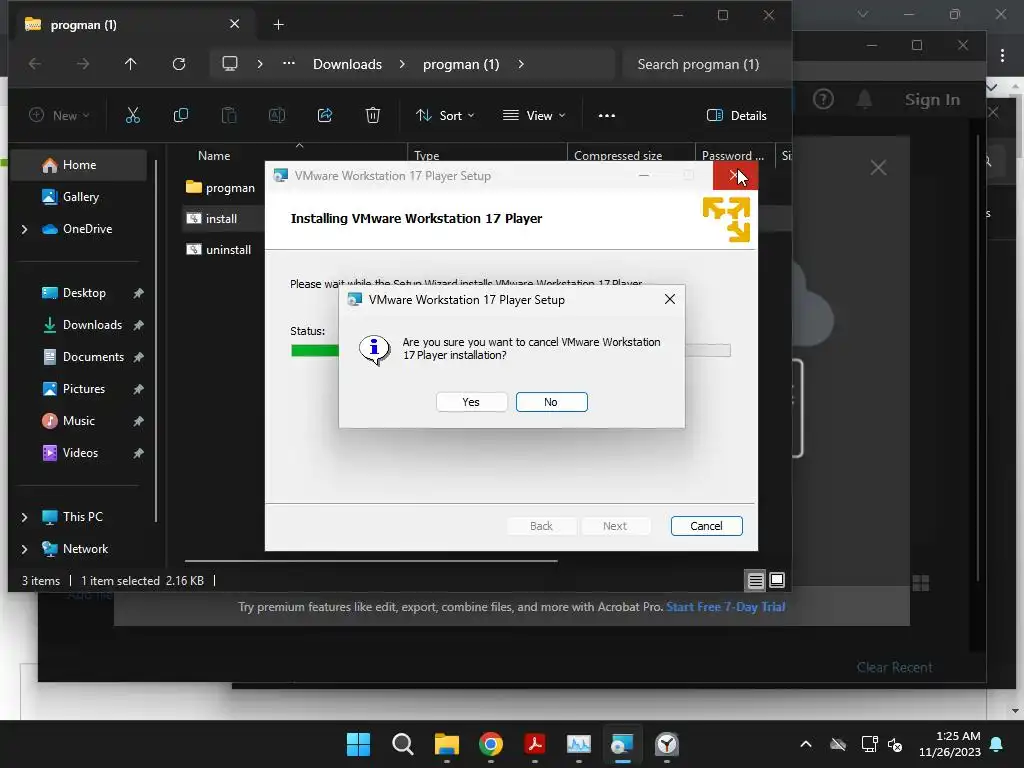Open the VMware setup taskbar icon
The width and height of the screenshot is (1024, 768).
[622, 744]
